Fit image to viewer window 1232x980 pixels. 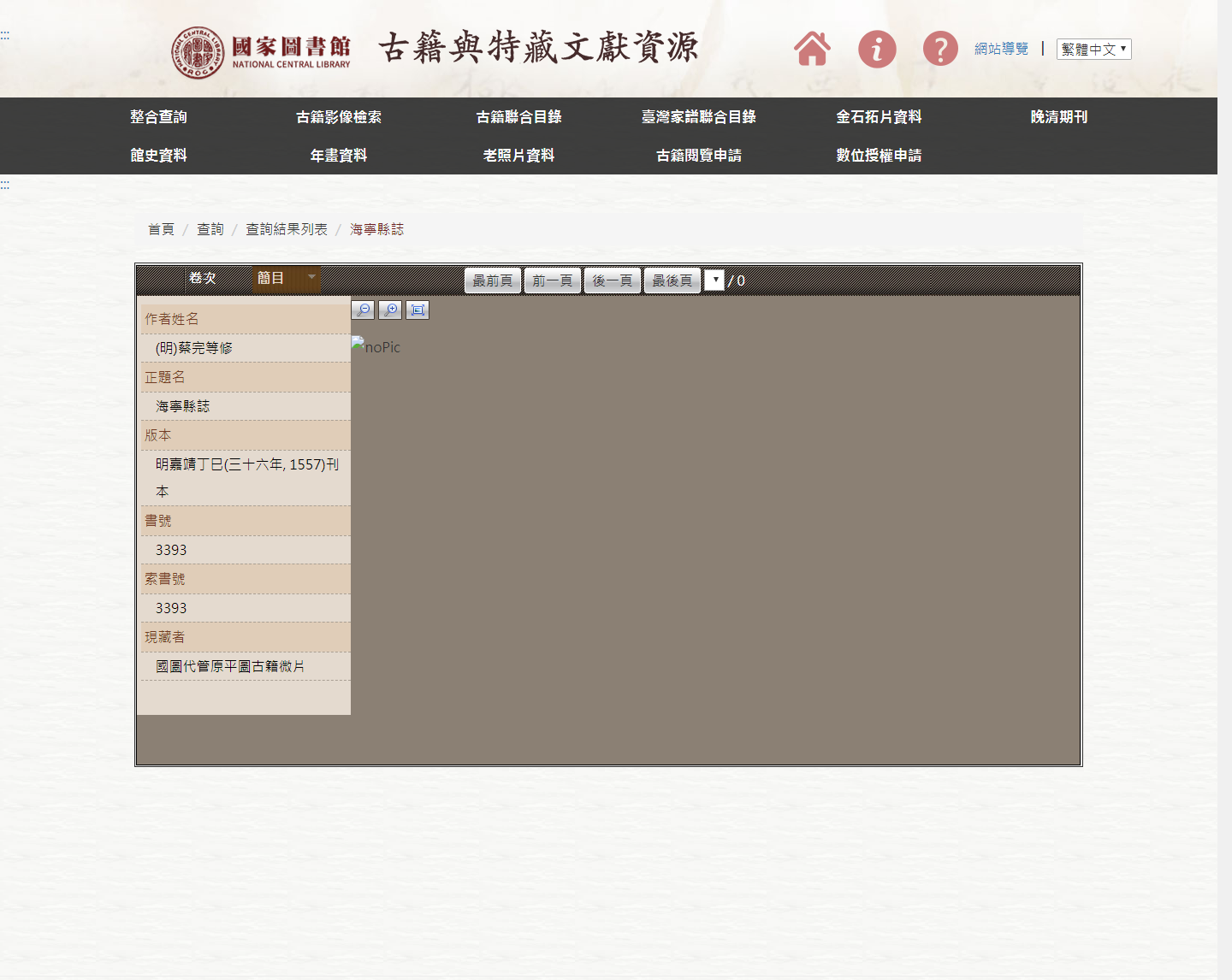point(418,310)
